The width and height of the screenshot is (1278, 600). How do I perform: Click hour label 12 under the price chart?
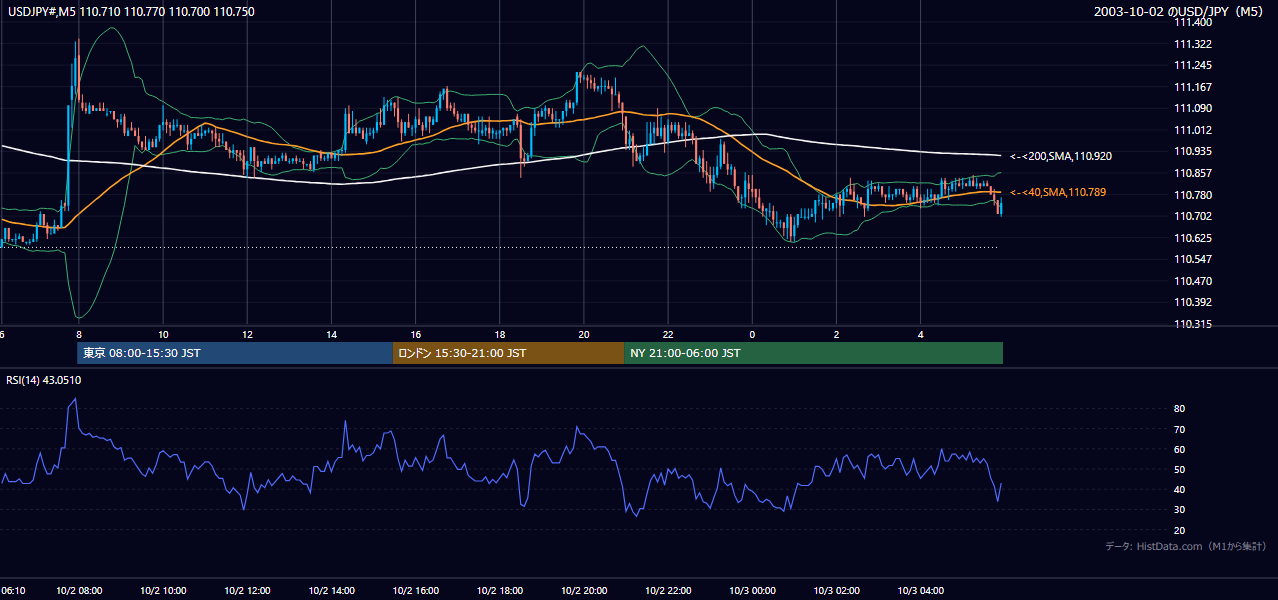247,334
